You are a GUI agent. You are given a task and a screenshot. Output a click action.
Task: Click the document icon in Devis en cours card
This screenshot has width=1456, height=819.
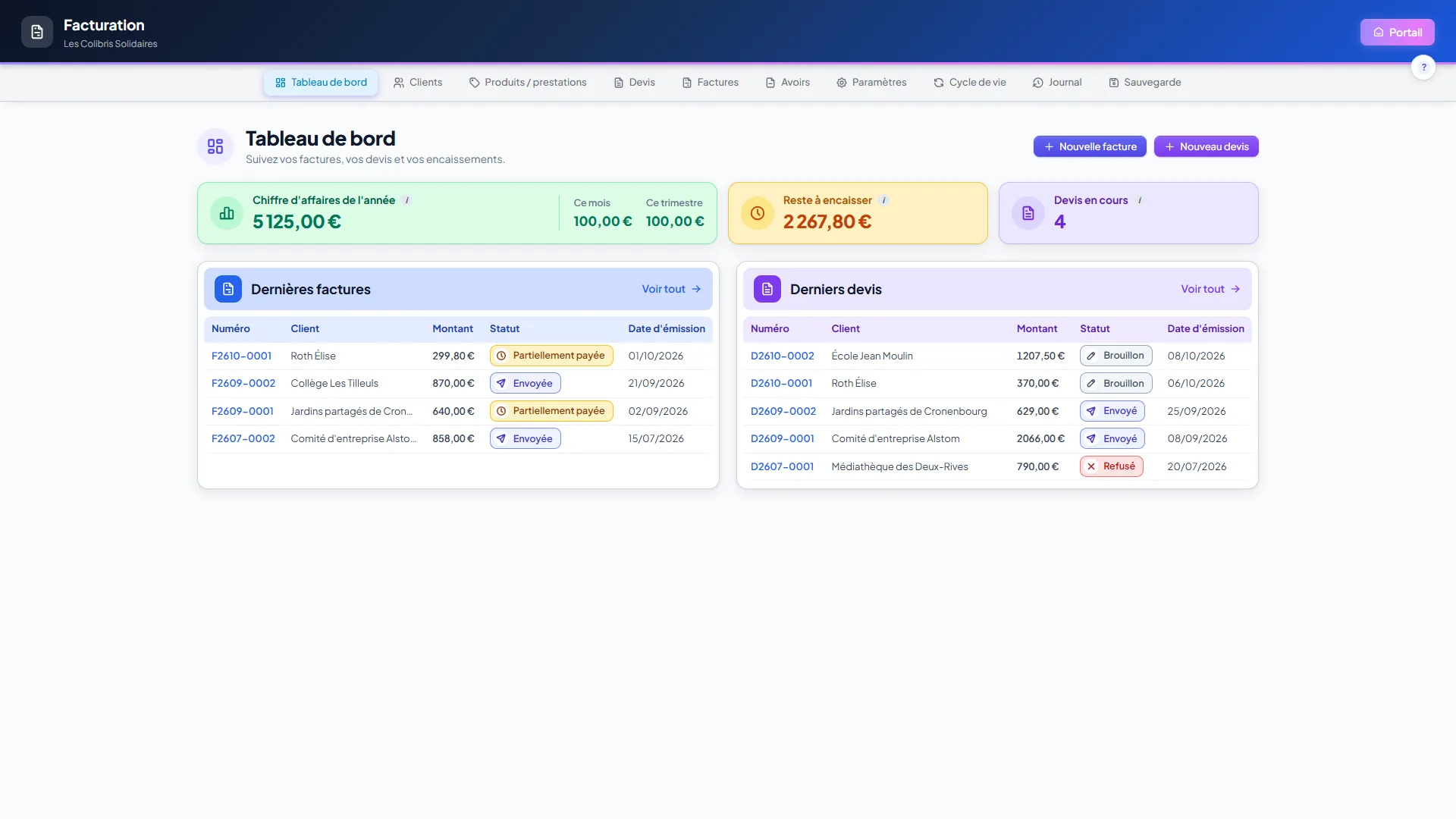[1028, 213]
